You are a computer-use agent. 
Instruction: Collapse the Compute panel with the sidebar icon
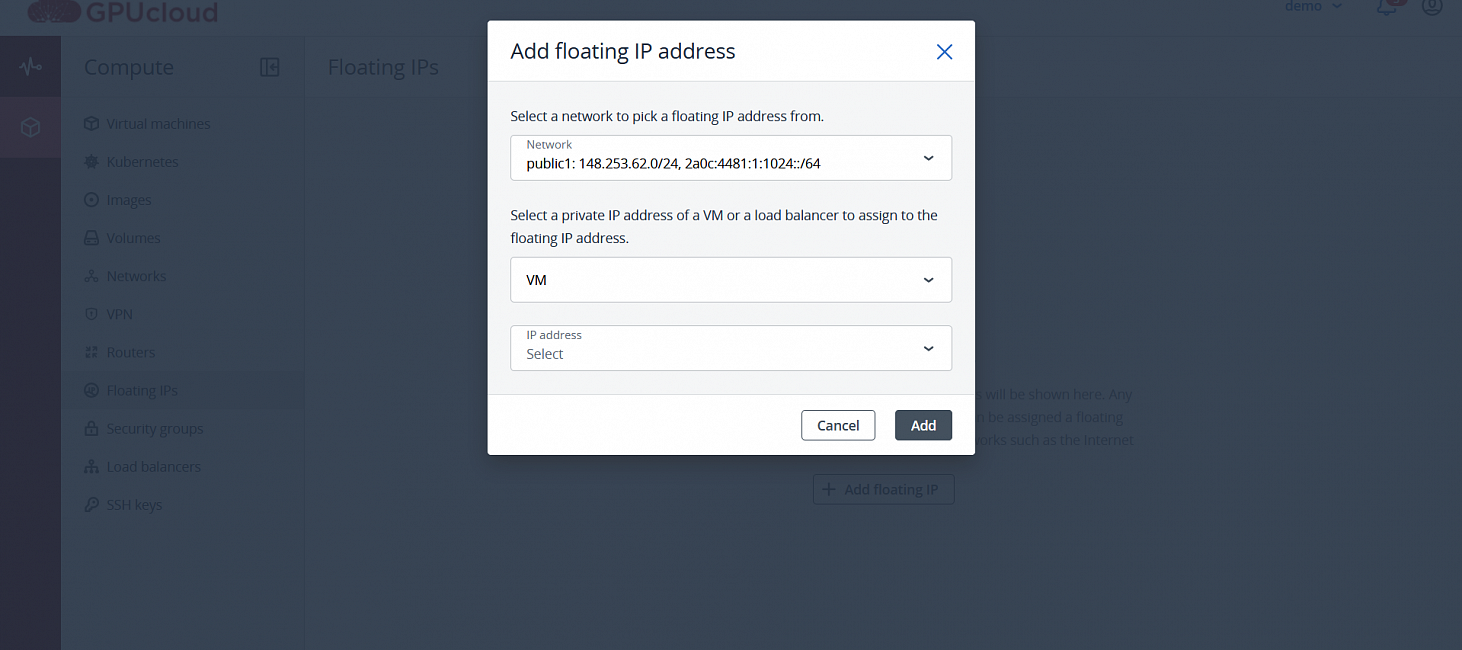269,67
